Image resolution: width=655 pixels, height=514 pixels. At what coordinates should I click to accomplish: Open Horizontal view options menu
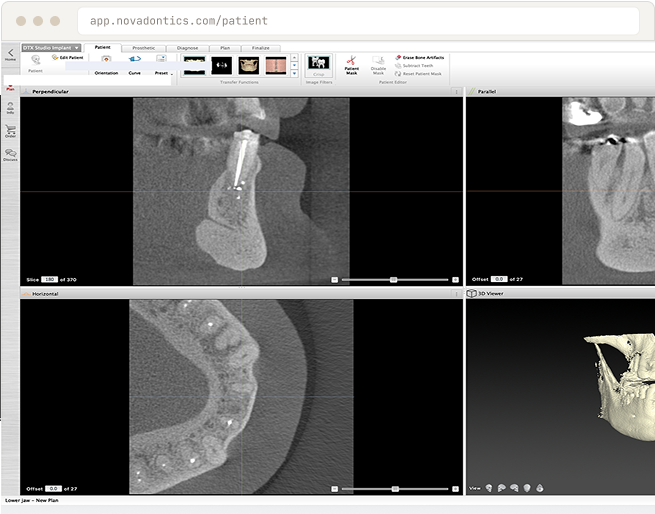coord(456,294)
